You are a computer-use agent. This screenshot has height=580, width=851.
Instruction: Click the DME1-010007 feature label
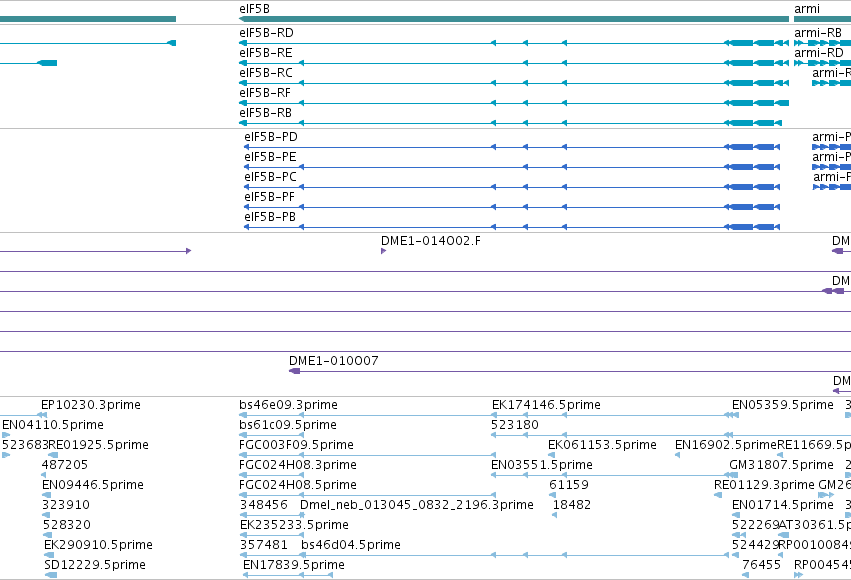click(x=333, y=361)
